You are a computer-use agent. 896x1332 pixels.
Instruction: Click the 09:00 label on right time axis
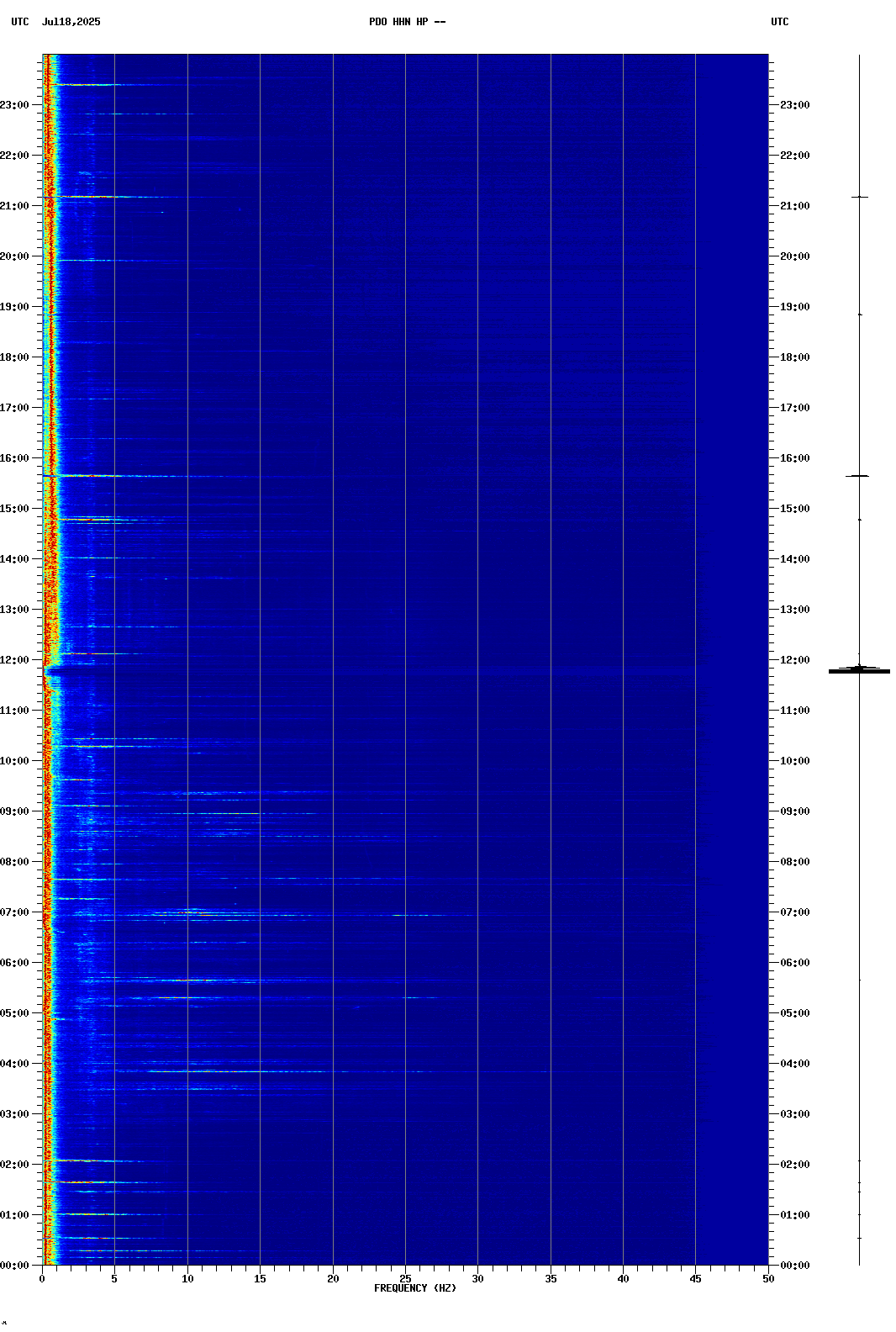(x=795, y=811)
